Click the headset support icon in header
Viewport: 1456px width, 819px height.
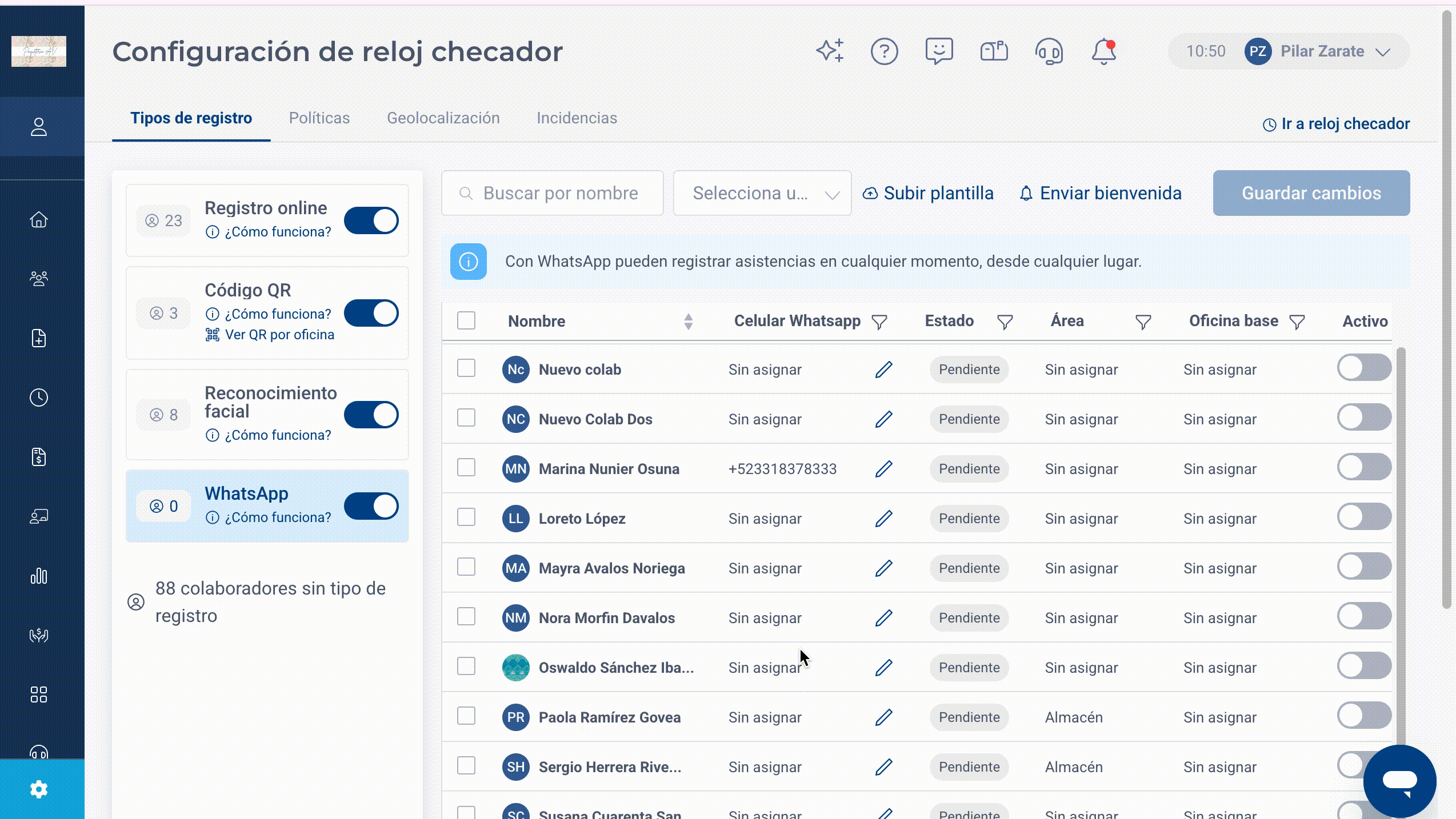[1049, 52]
